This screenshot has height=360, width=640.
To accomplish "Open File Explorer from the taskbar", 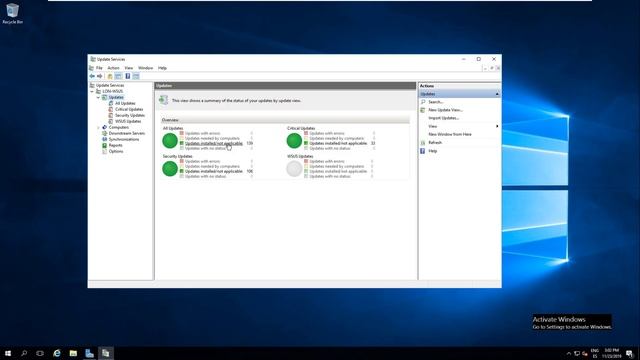I will click(x=73, y=353).
